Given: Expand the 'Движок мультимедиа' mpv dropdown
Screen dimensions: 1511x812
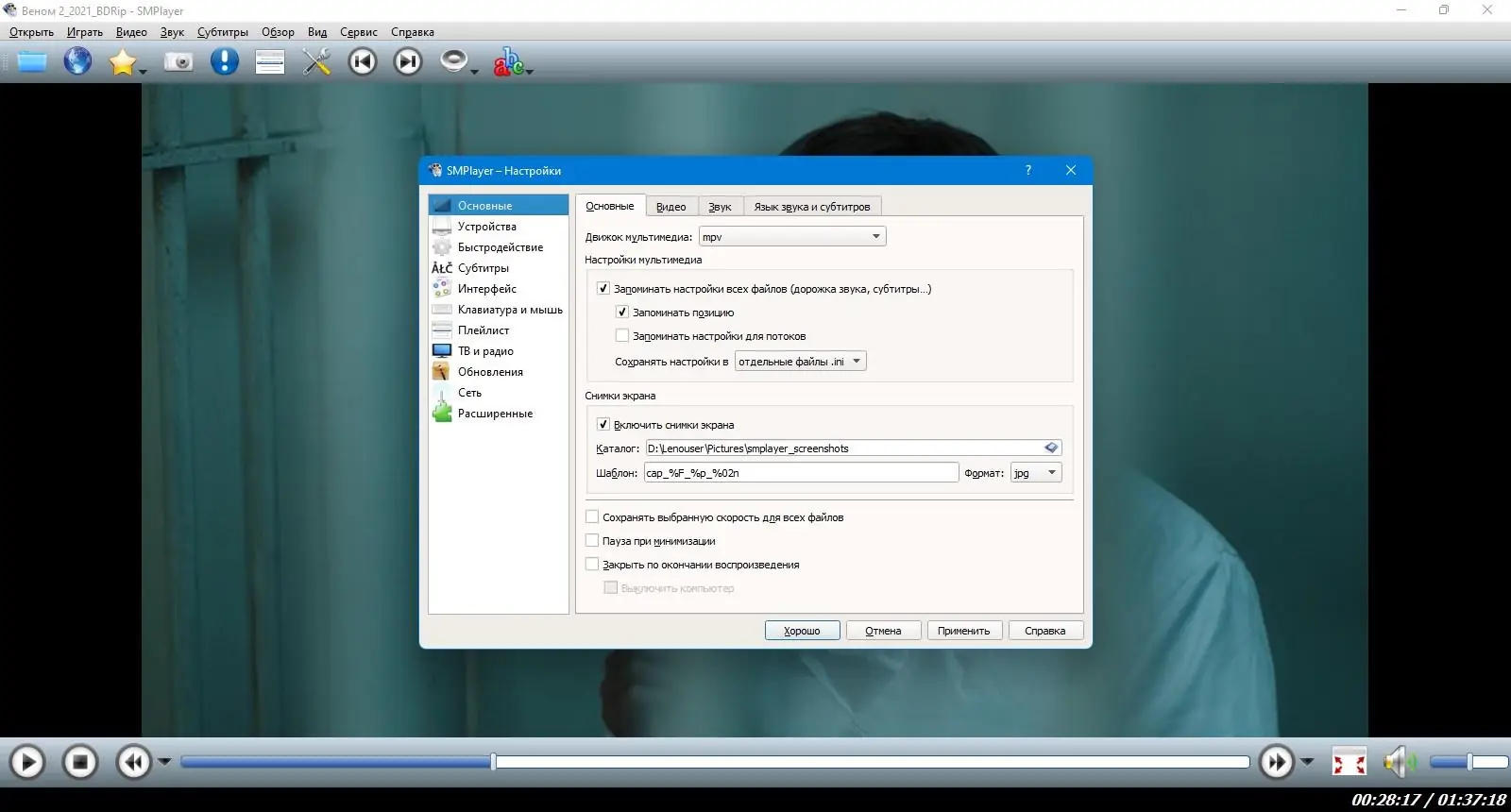Looking at the screenshot, I should [x=792, y=237].
